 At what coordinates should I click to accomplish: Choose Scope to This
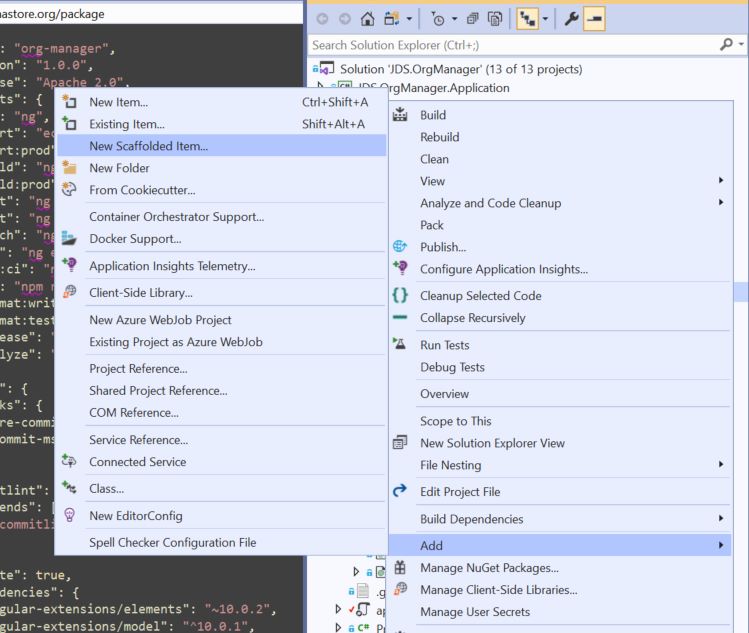[x=560, y=421]
